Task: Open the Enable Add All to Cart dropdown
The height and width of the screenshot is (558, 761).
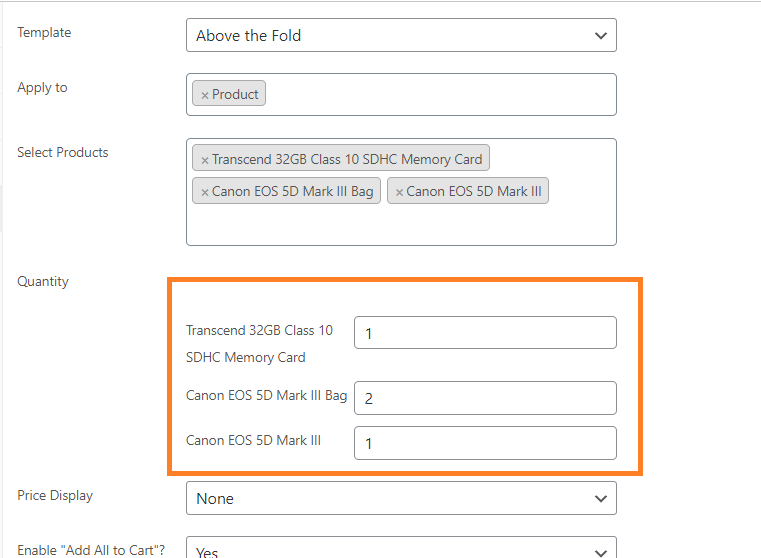Action: point(401,549)
